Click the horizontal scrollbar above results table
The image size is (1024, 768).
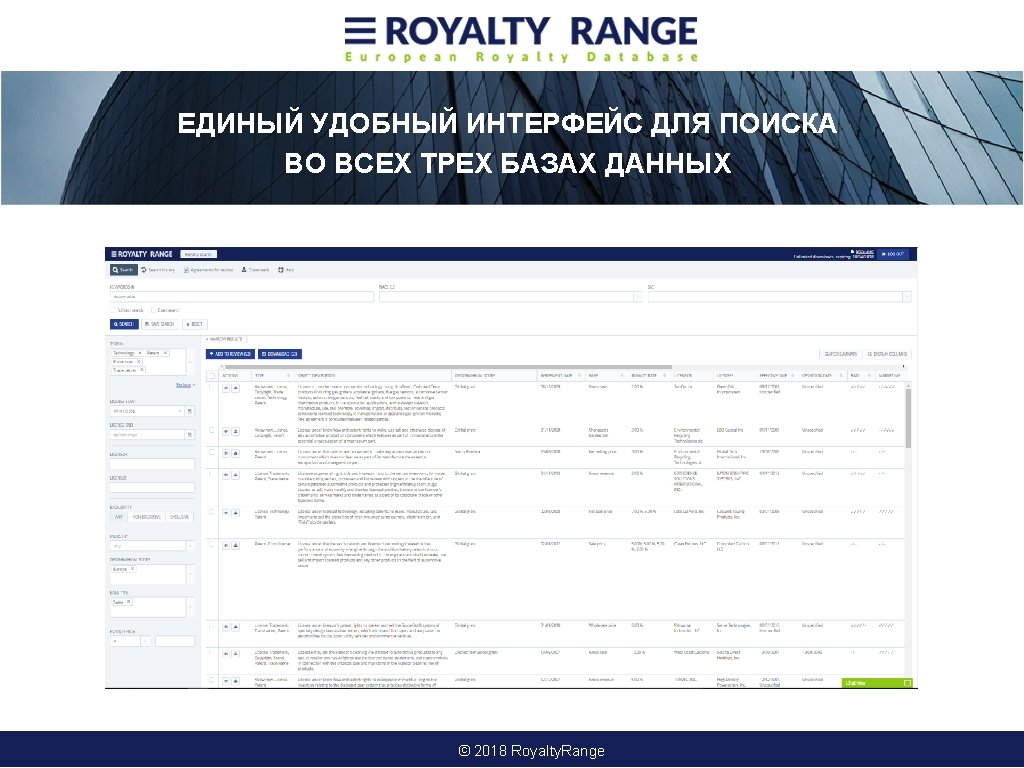[447, 367]
